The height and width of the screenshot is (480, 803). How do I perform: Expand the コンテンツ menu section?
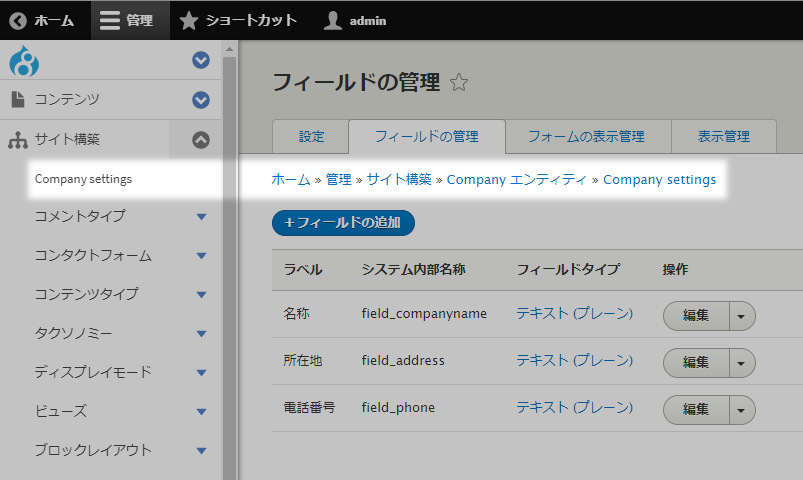point(201,100)
